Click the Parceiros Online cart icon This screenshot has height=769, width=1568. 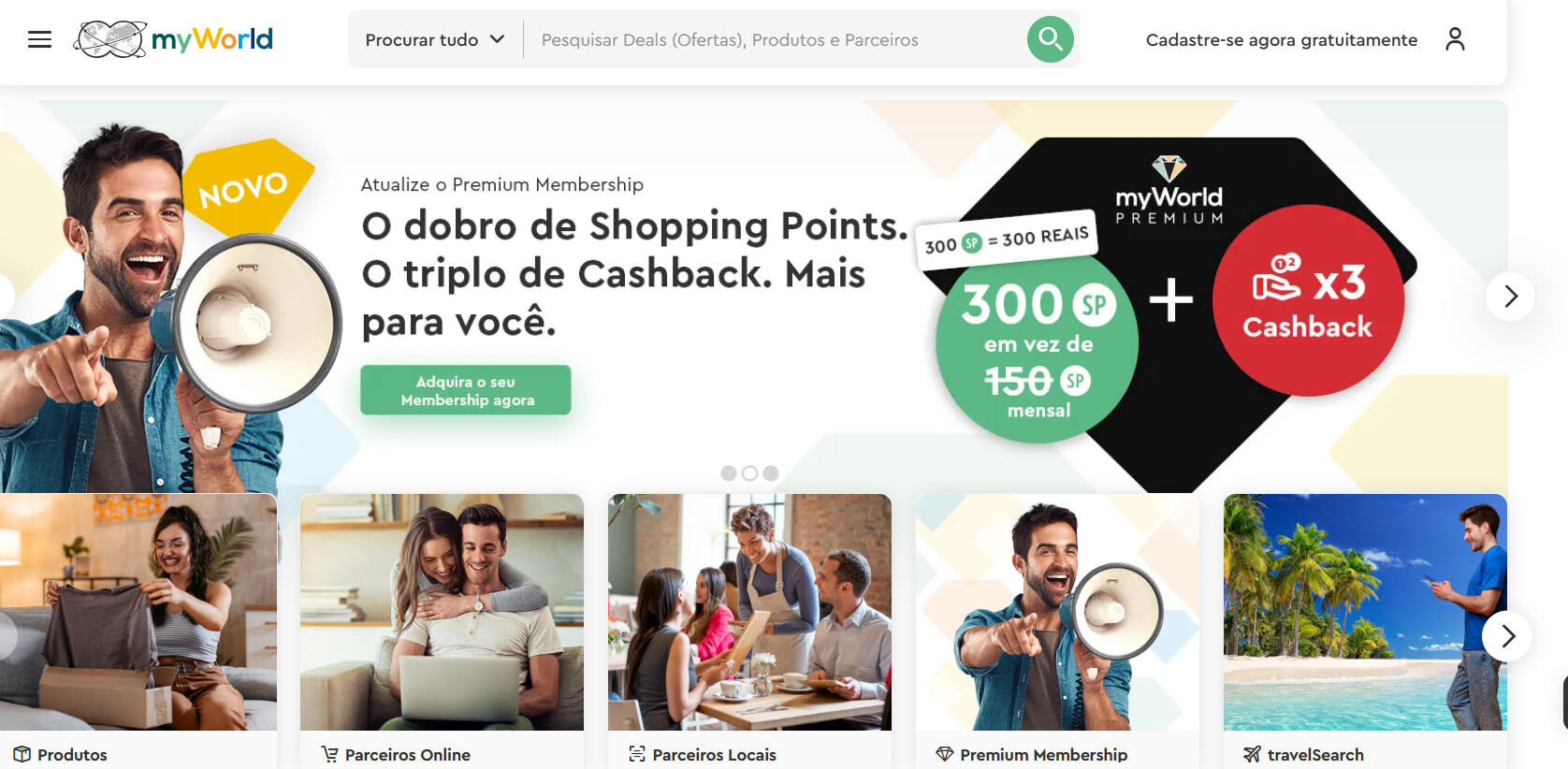[329, 754]
